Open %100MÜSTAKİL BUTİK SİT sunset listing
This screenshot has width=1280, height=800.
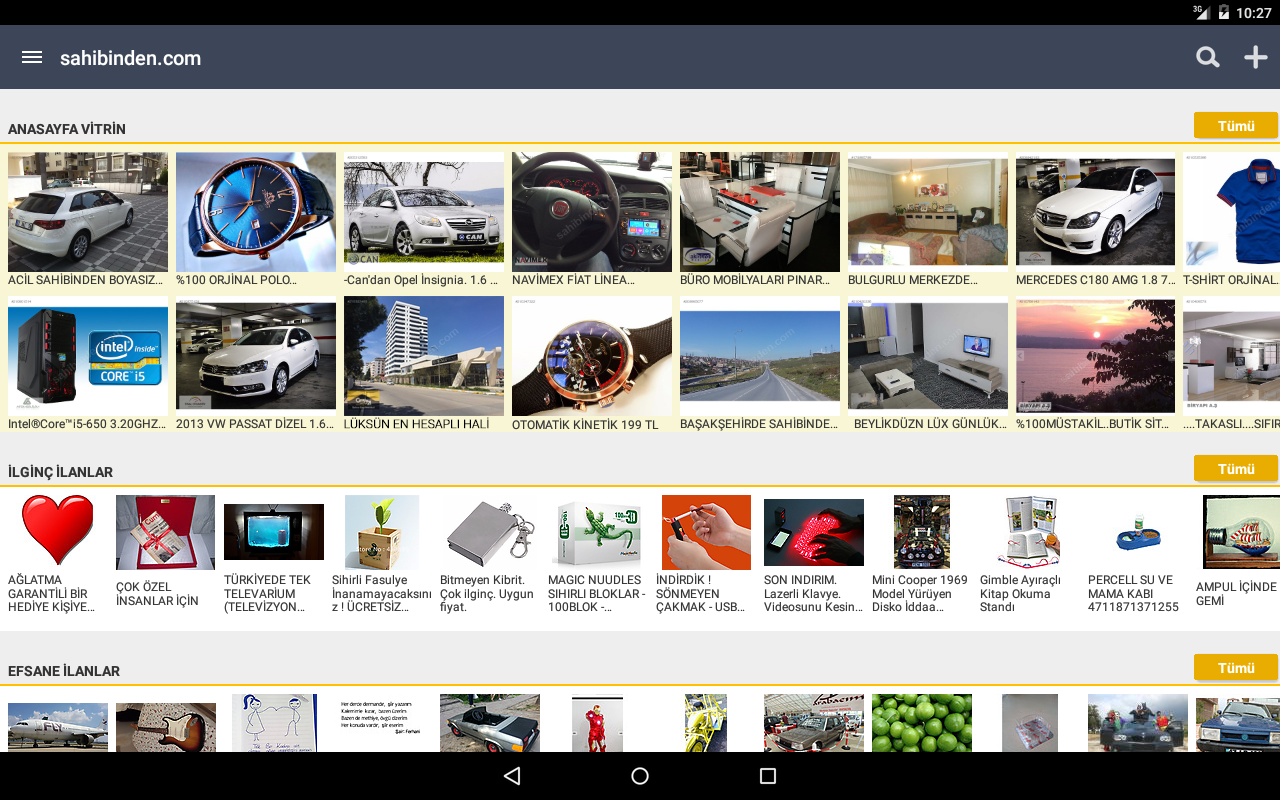coord(1096,364)
